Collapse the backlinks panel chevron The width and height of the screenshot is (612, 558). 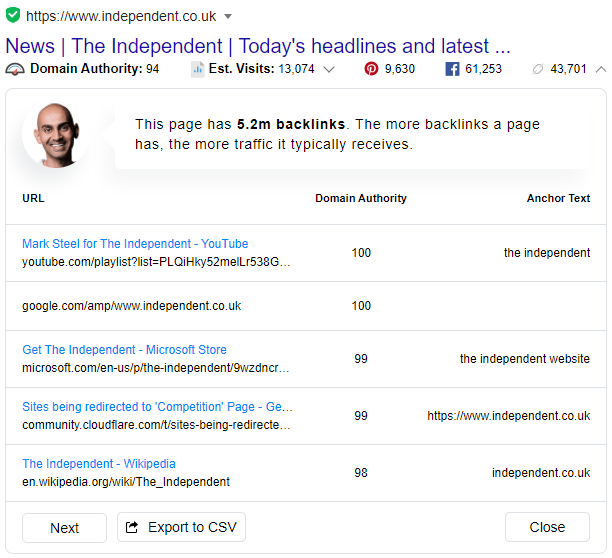point(601,69)
